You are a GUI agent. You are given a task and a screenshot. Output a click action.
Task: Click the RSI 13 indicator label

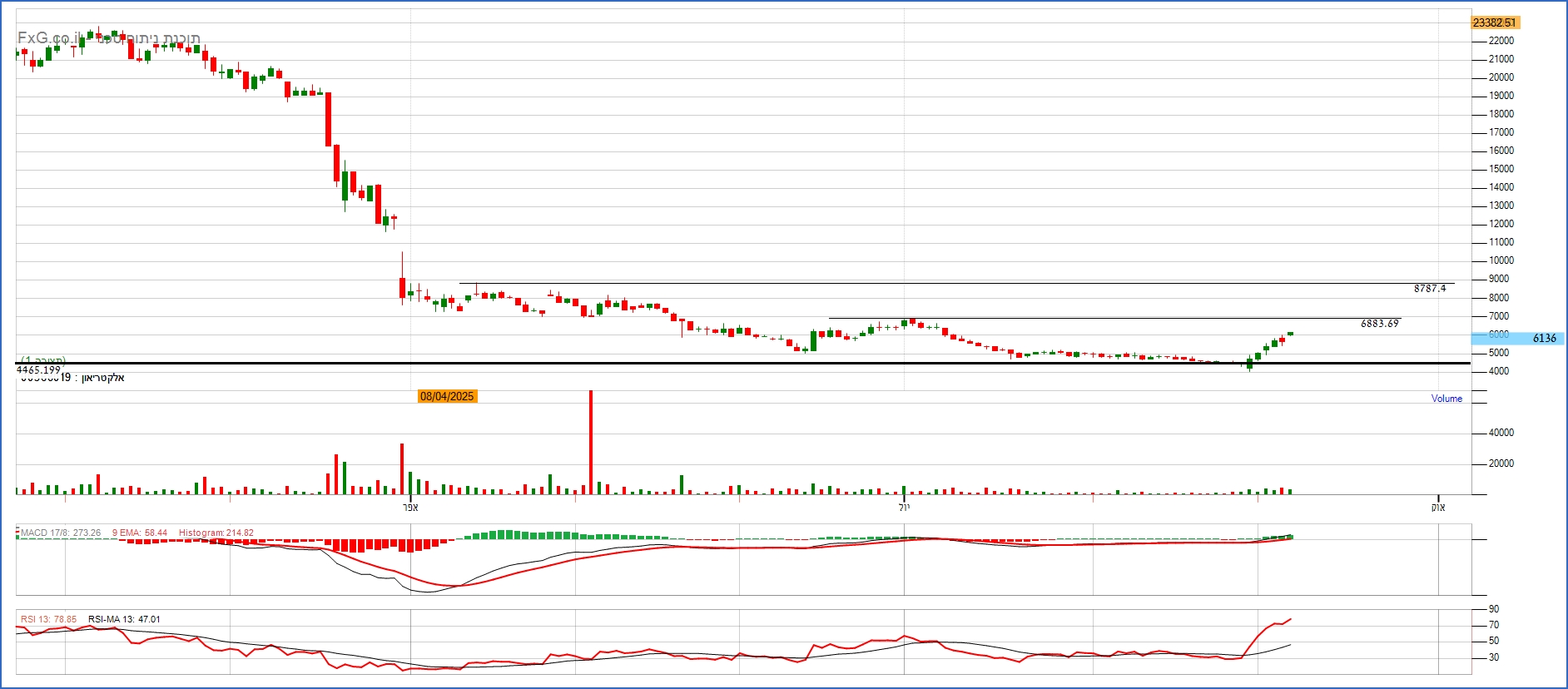[x=48, y=619]
